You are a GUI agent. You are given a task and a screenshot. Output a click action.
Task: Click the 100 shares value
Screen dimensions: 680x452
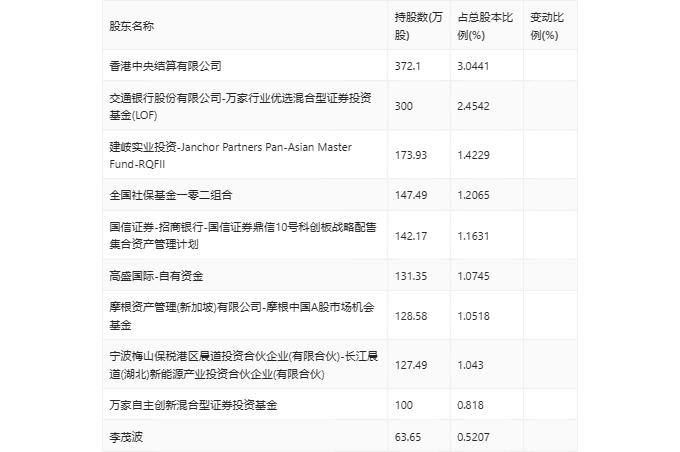pos(404,405)
